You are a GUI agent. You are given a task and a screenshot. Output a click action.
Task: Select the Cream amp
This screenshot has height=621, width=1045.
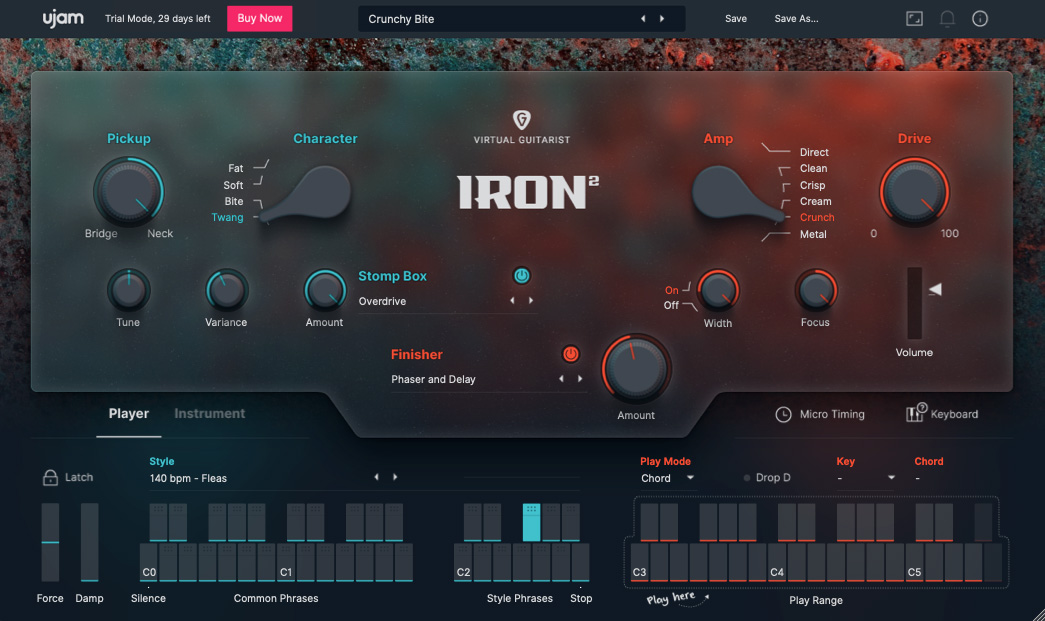click(x=816, y=201)
